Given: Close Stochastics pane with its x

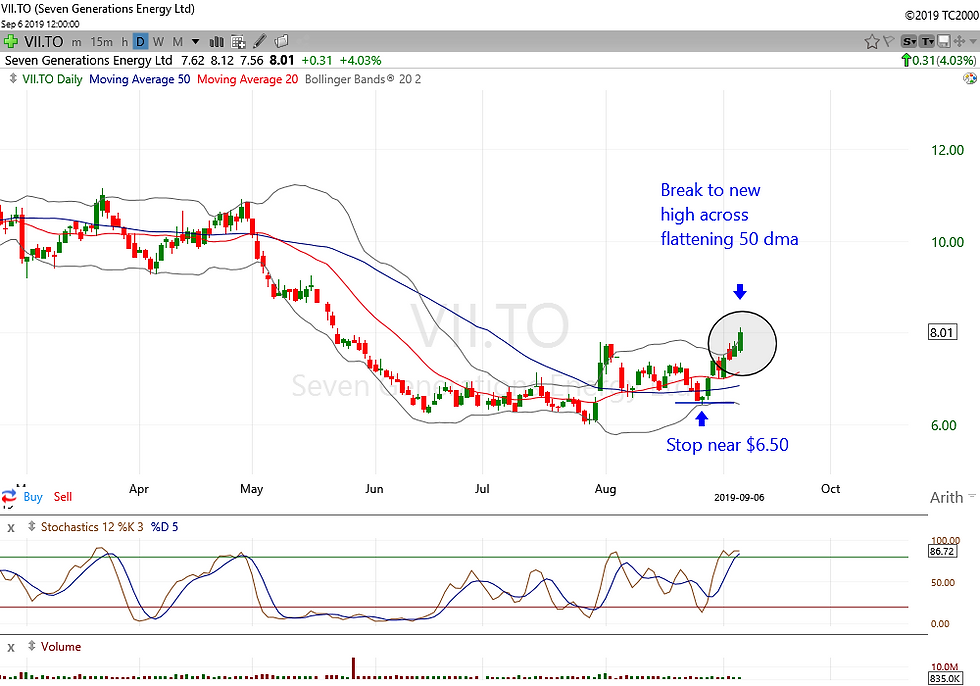Looking at the screenshot, I should pyautogui.click(x=11, y=528).
